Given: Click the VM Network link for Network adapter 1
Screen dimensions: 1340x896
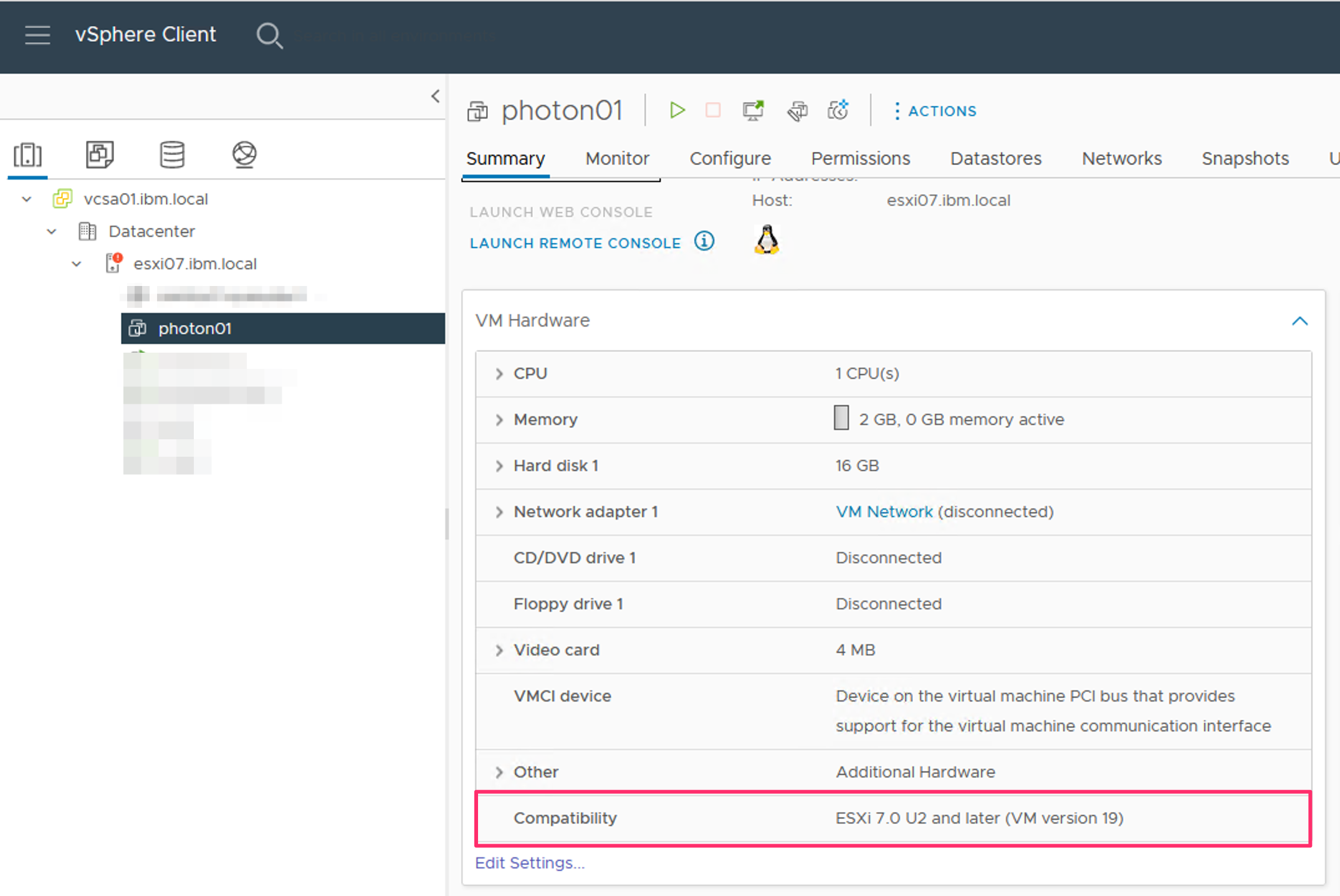Looking at the screenshot, I should tap(884, 512).
